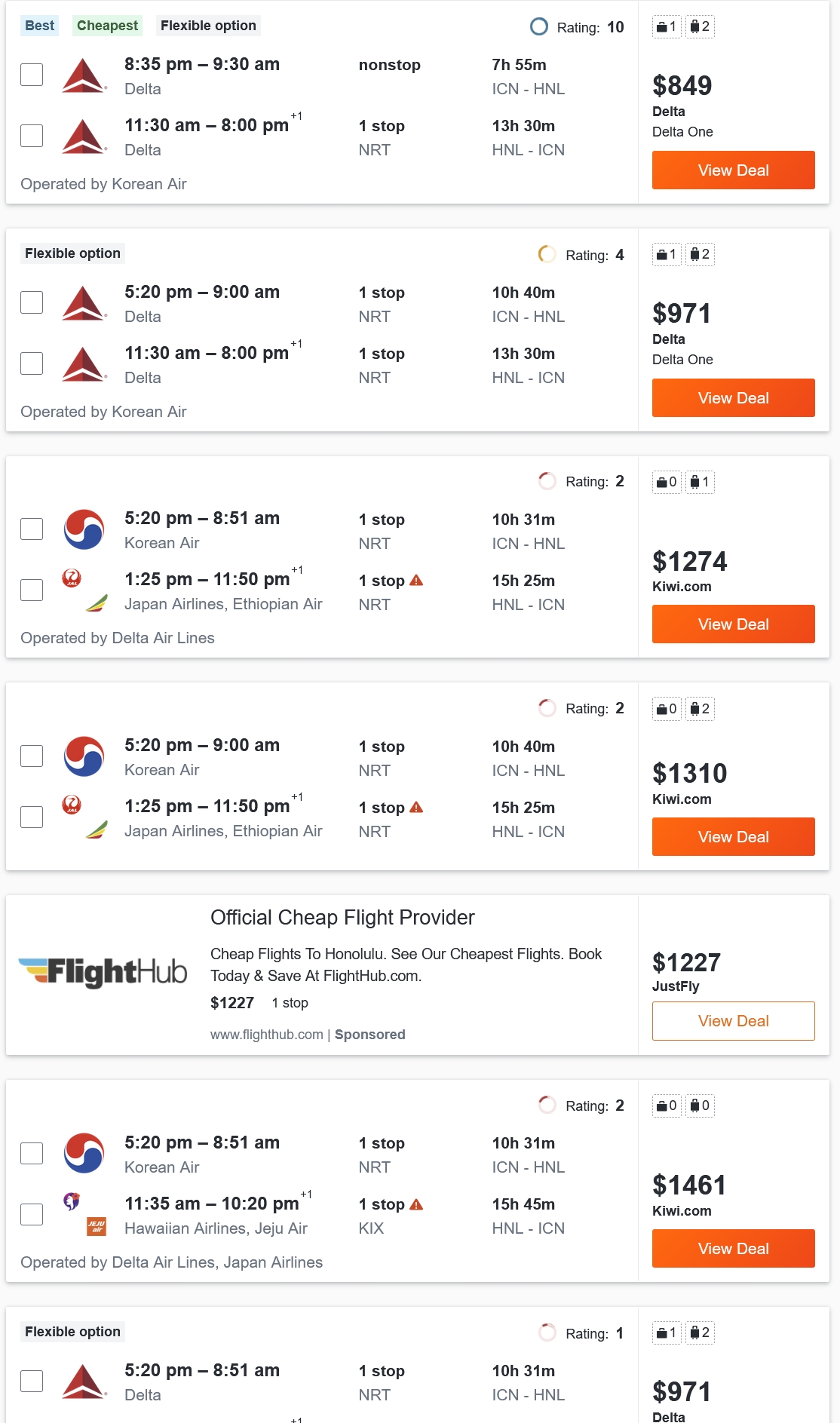840x1423 pixels.
Task: Select the Best tag
Action: pos(39,26)
